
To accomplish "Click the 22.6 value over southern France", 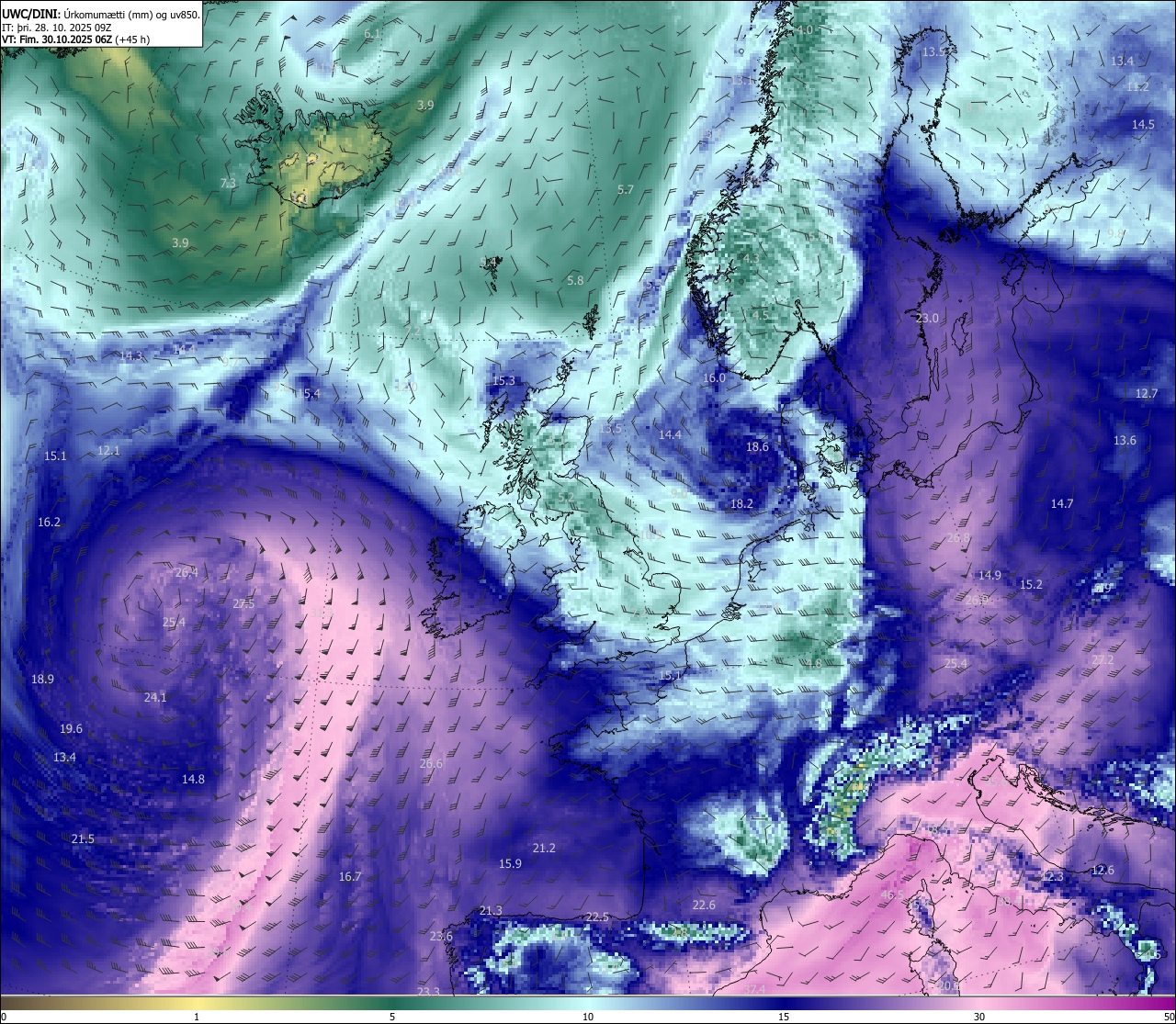I will coord(704,906).
